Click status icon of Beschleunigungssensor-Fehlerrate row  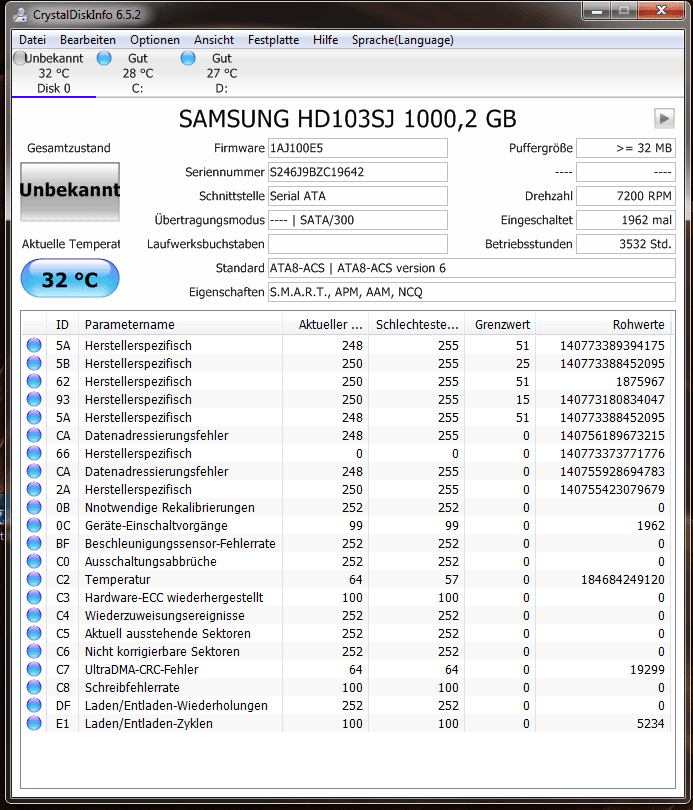pyautogui.click(x=34, y=543)
